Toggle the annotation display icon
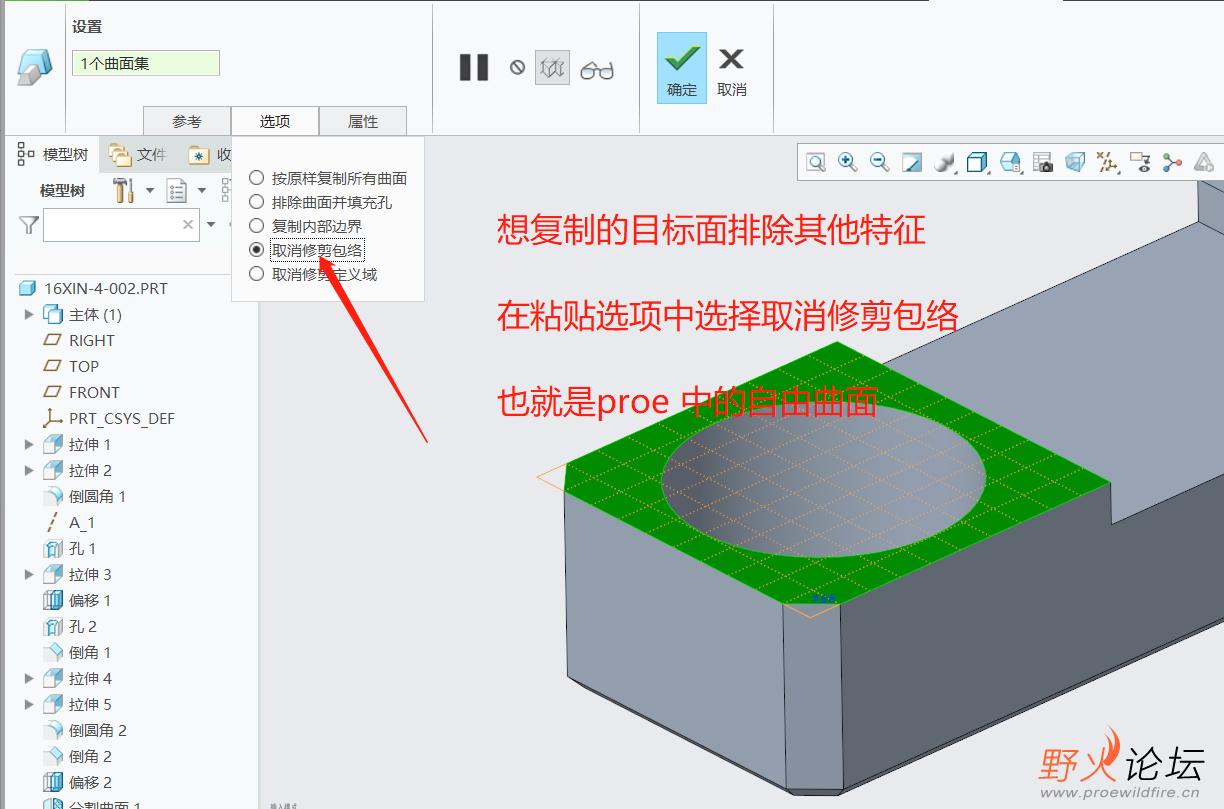The width and height of the screenshot is (1224, 809). pos(1140,162)
